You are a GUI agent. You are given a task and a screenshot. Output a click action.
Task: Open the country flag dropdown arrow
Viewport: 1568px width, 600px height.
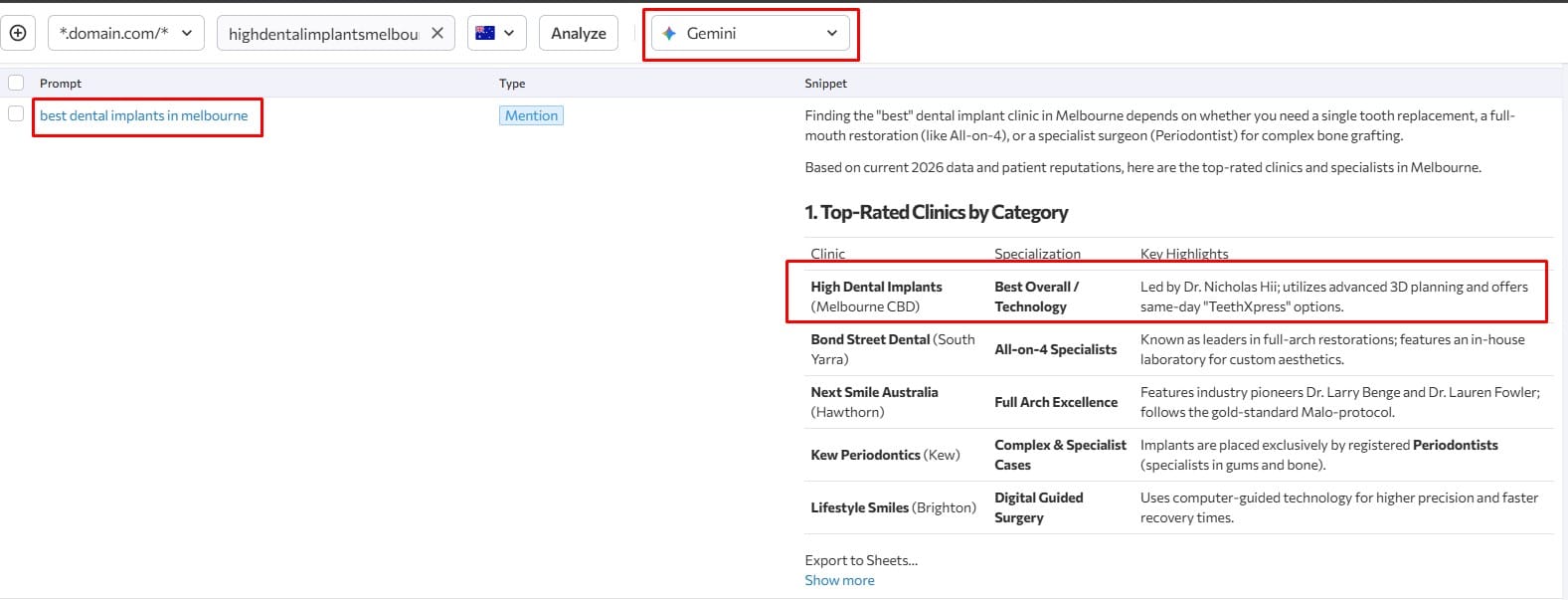point(509,33)
